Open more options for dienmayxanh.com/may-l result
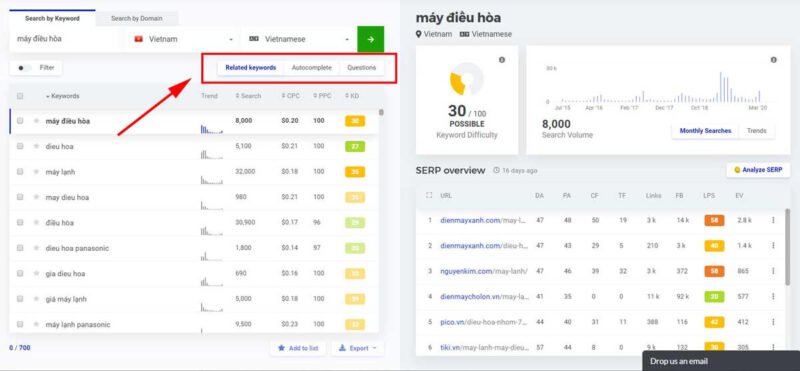This screenshot has height=371, width=800. pos(773,220)
